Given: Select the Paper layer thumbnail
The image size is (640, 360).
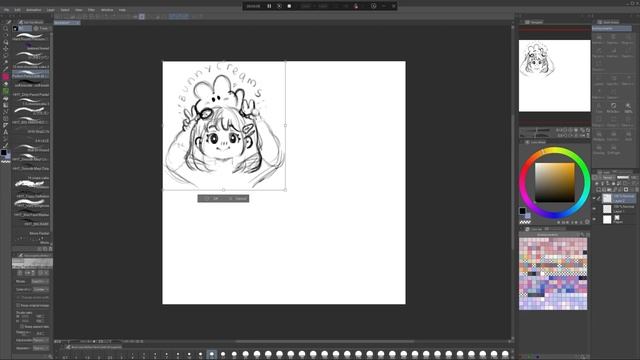Looking at the screenshot, I should click(x=607, y=219).
